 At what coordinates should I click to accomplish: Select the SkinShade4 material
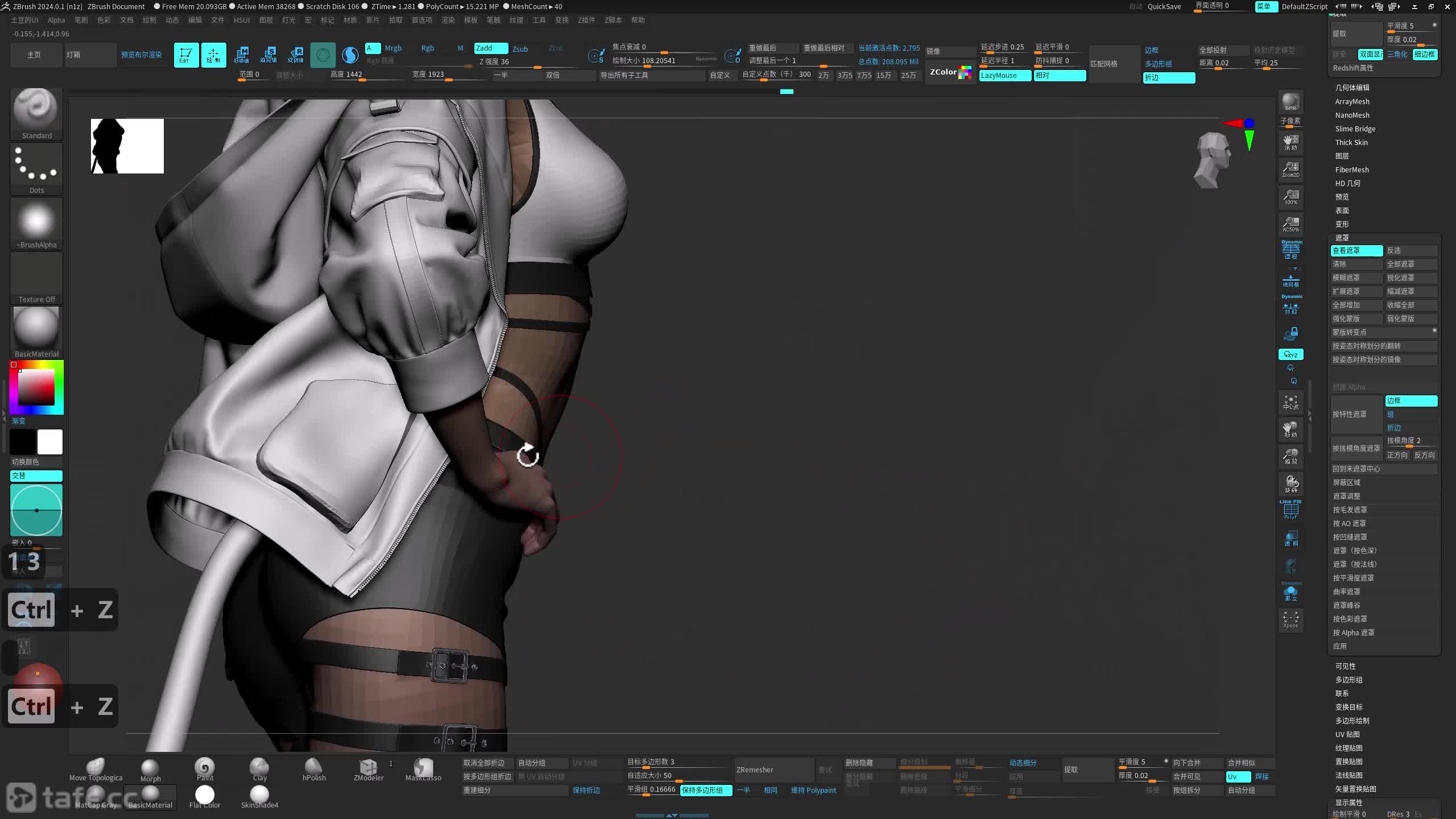[x=259, y=797]
